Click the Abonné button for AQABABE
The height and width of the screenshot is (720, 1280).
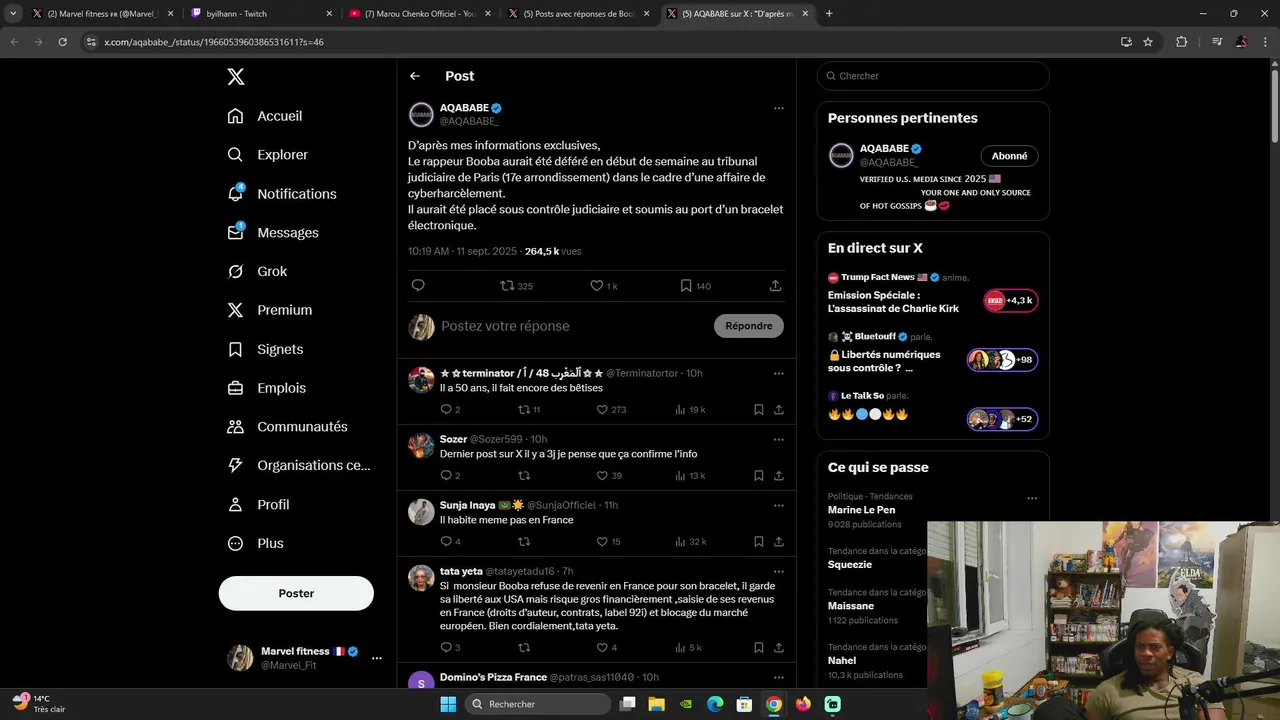coord(1009,156)
